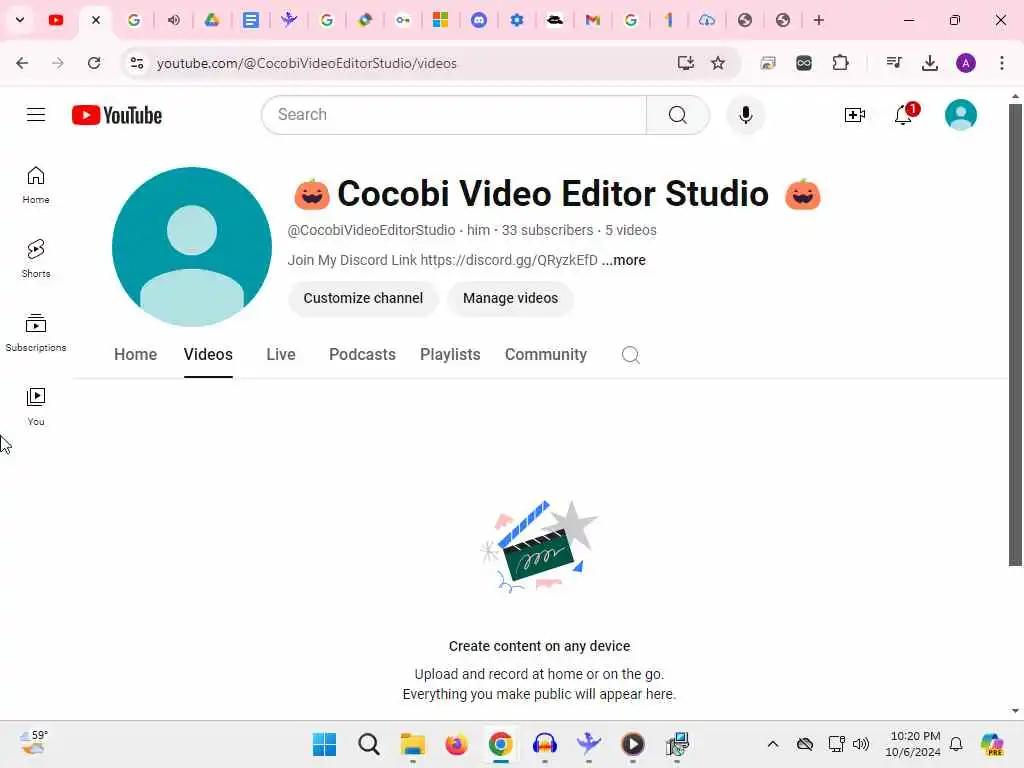Open File Explorer from taskbar
Viewport: 1024px width, 768px height.
click(413, 744)
